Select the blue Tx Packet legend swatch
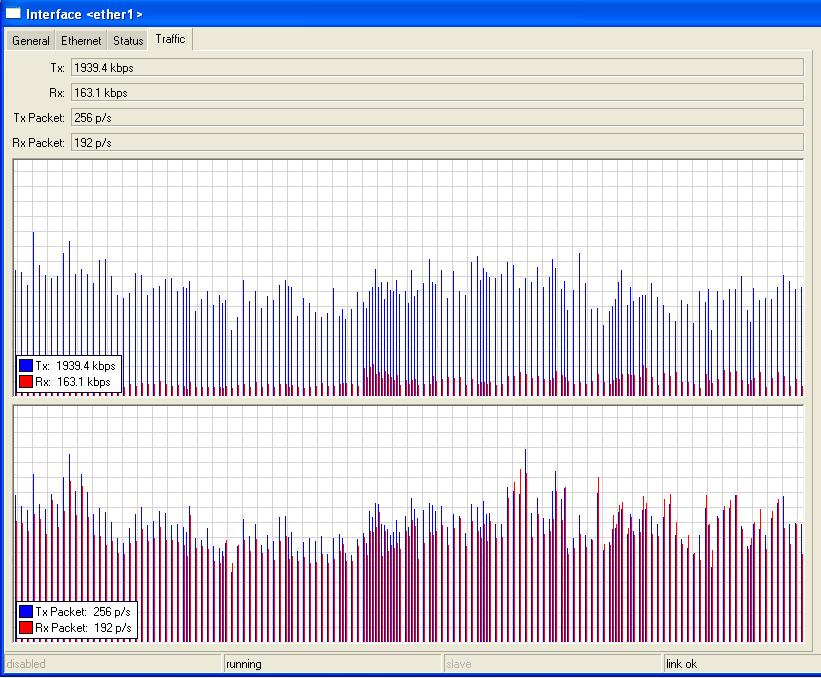This screenshot has height=678, width=821. (26, 611)
